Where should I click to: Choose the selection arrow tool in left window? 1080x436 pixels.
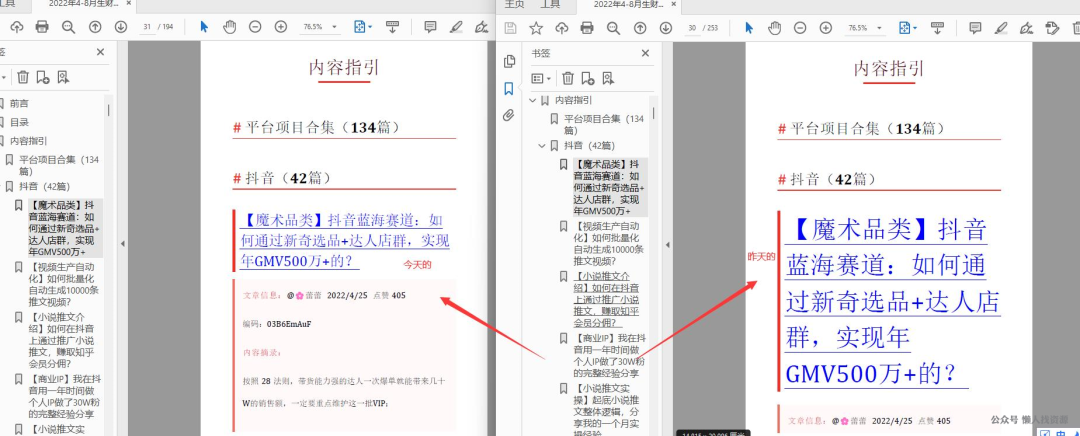[204, 27]
